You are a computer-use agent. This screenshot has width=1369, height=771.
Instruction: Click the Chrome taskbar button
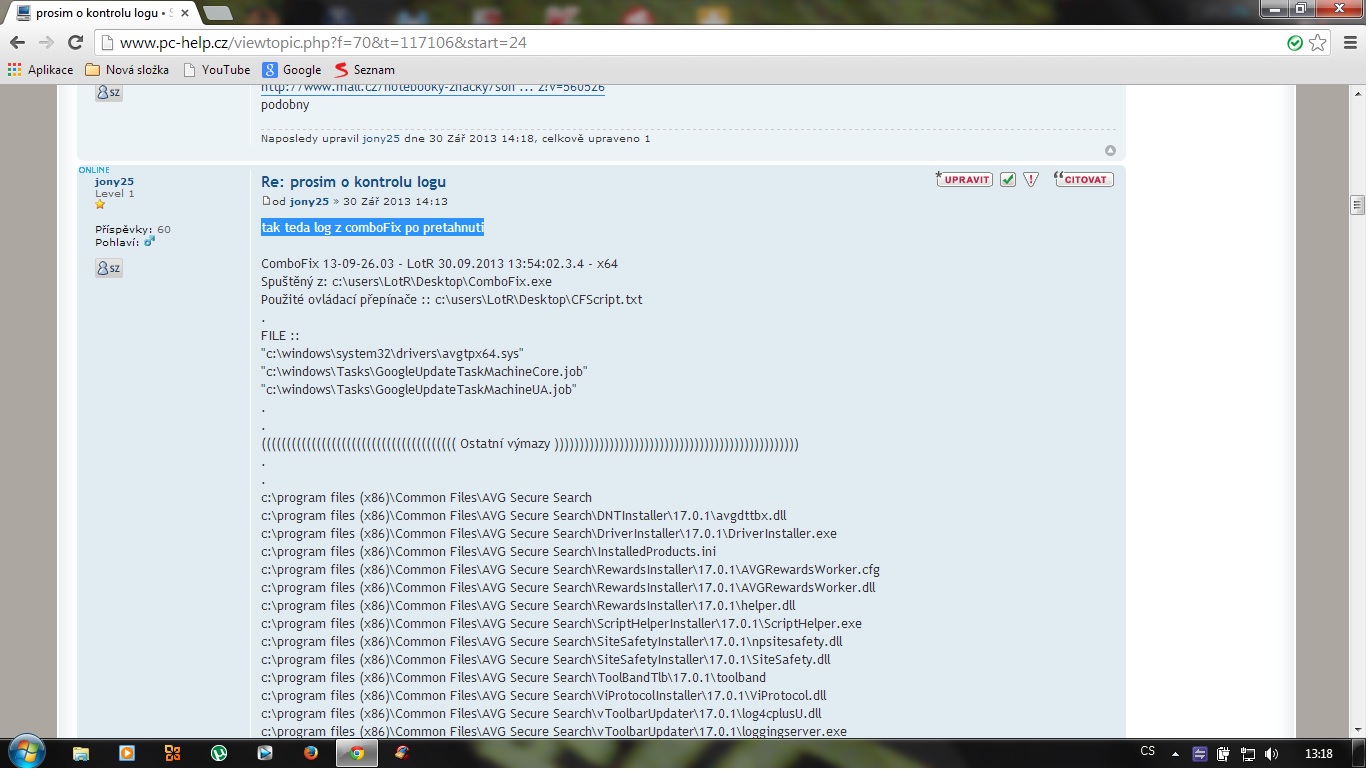click(x=357, y=753)
